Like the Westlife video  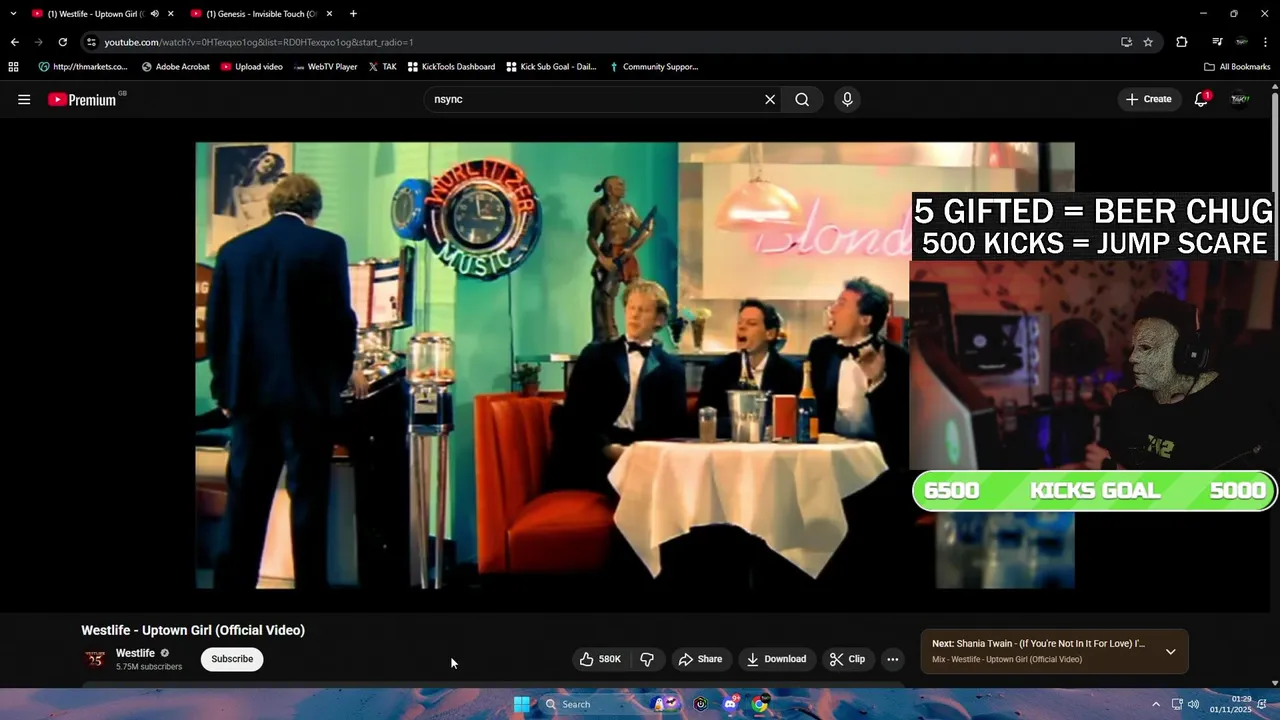click(600, 659)
